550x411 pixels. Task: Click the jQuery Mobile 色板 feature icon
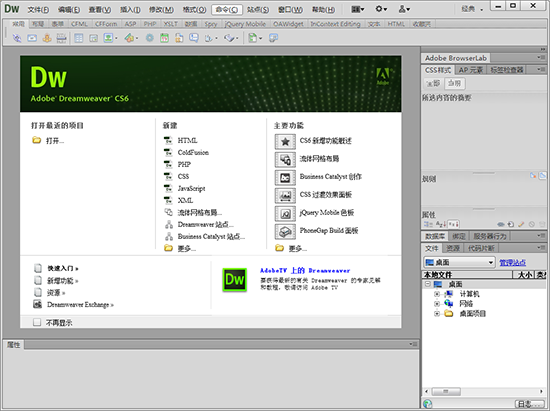(x=285, y=213)
